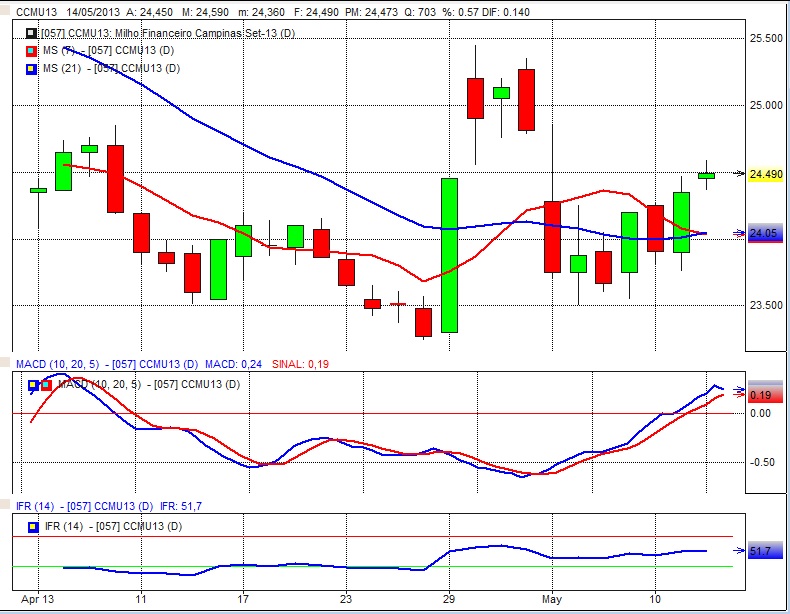Screen dimensions: 790x614
Task: Click the black CCMU13 price series legend icon
Action: coord(31,34)
